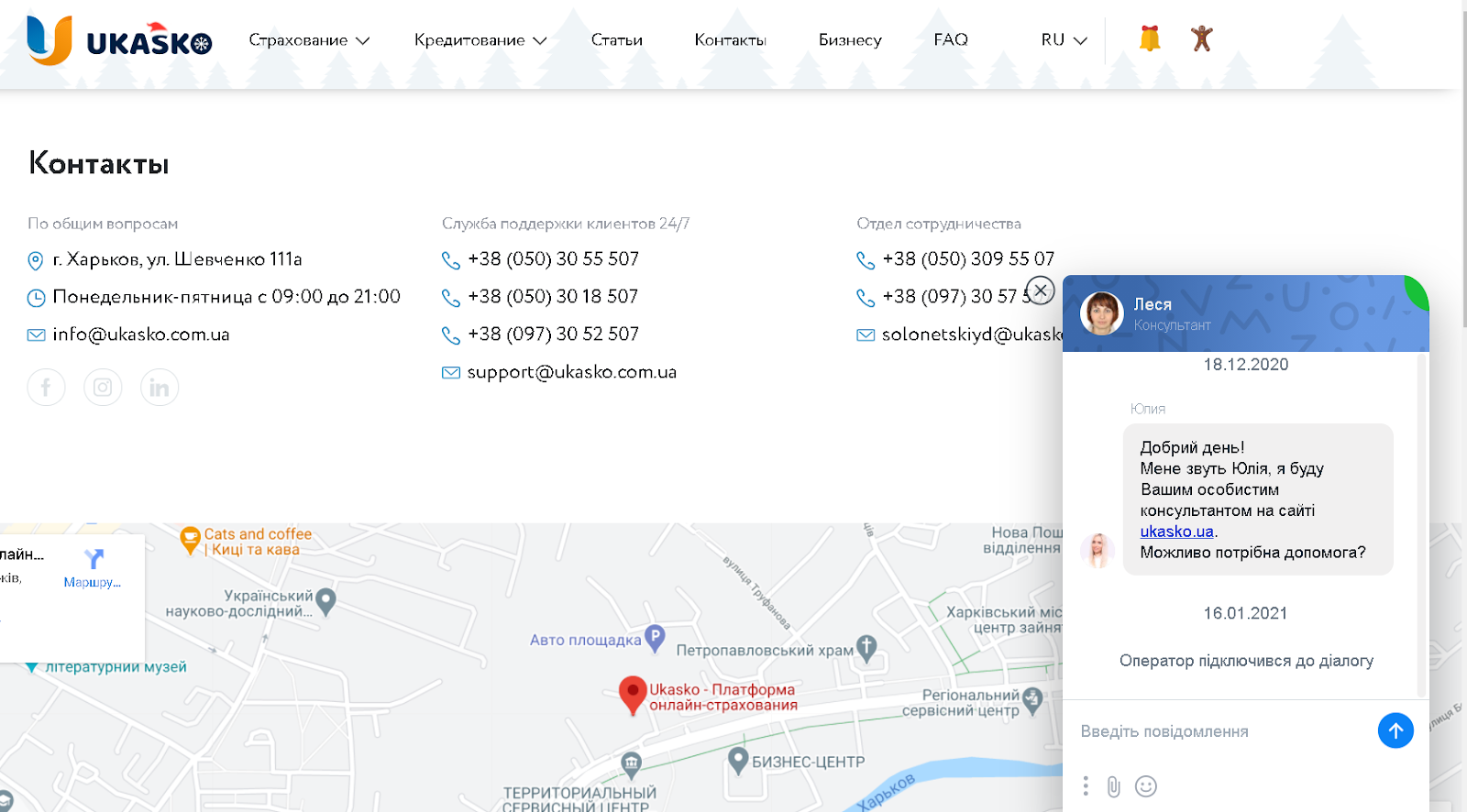Click Оператор підключився до діалогу text
The image size is (1467, 812).
click(x=1246, y=661)
